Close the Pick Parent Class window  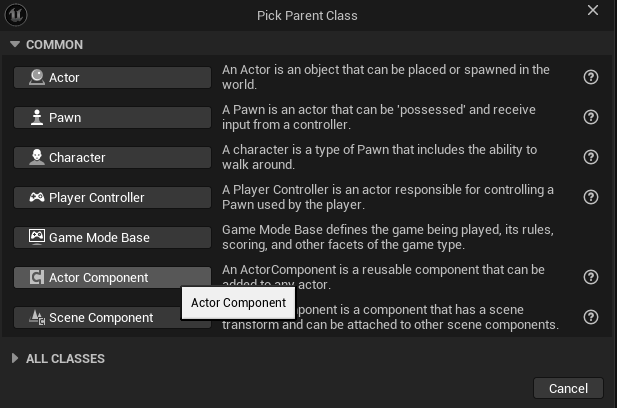click(x=593, y=12)
